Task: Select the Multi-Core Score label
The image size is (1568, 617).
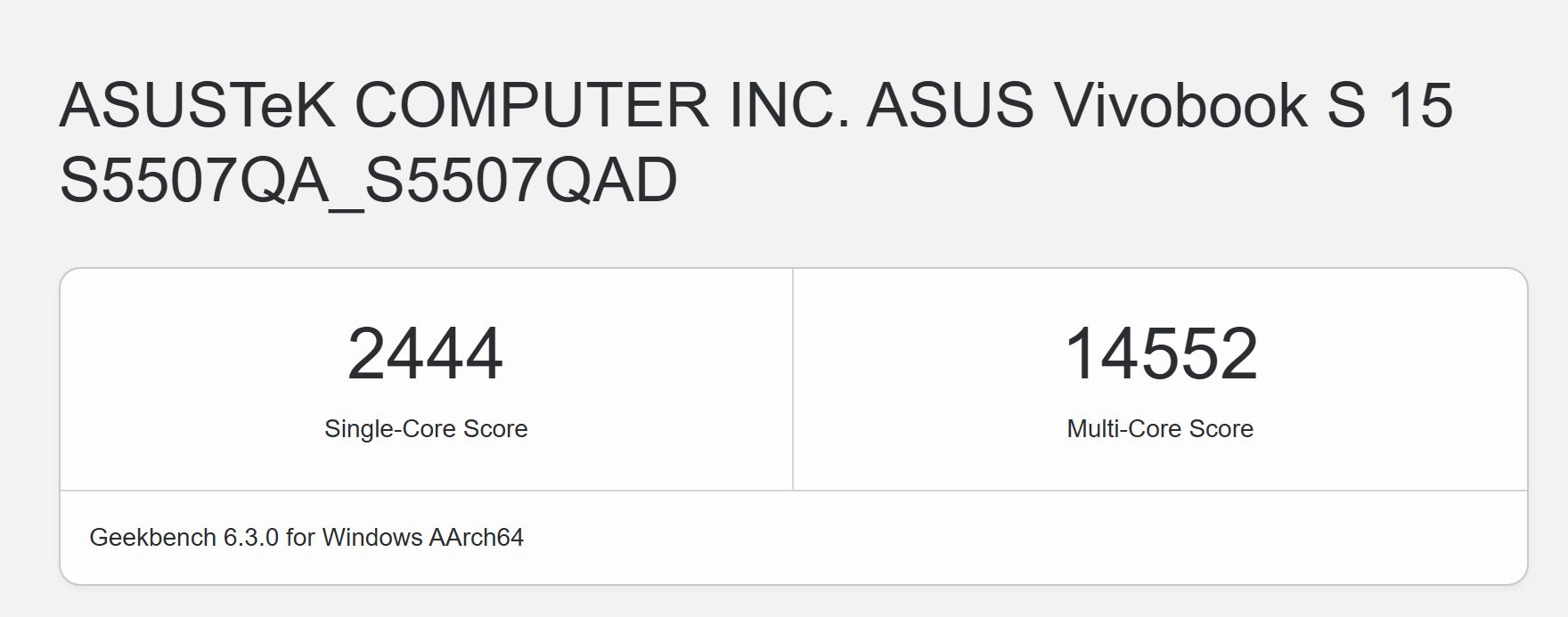Action: [1160, 429]
